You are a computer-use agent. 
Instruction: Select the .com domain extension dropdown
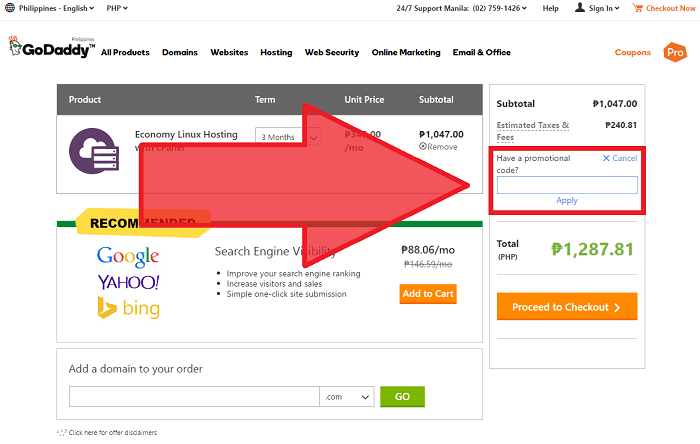pos(347,397)
